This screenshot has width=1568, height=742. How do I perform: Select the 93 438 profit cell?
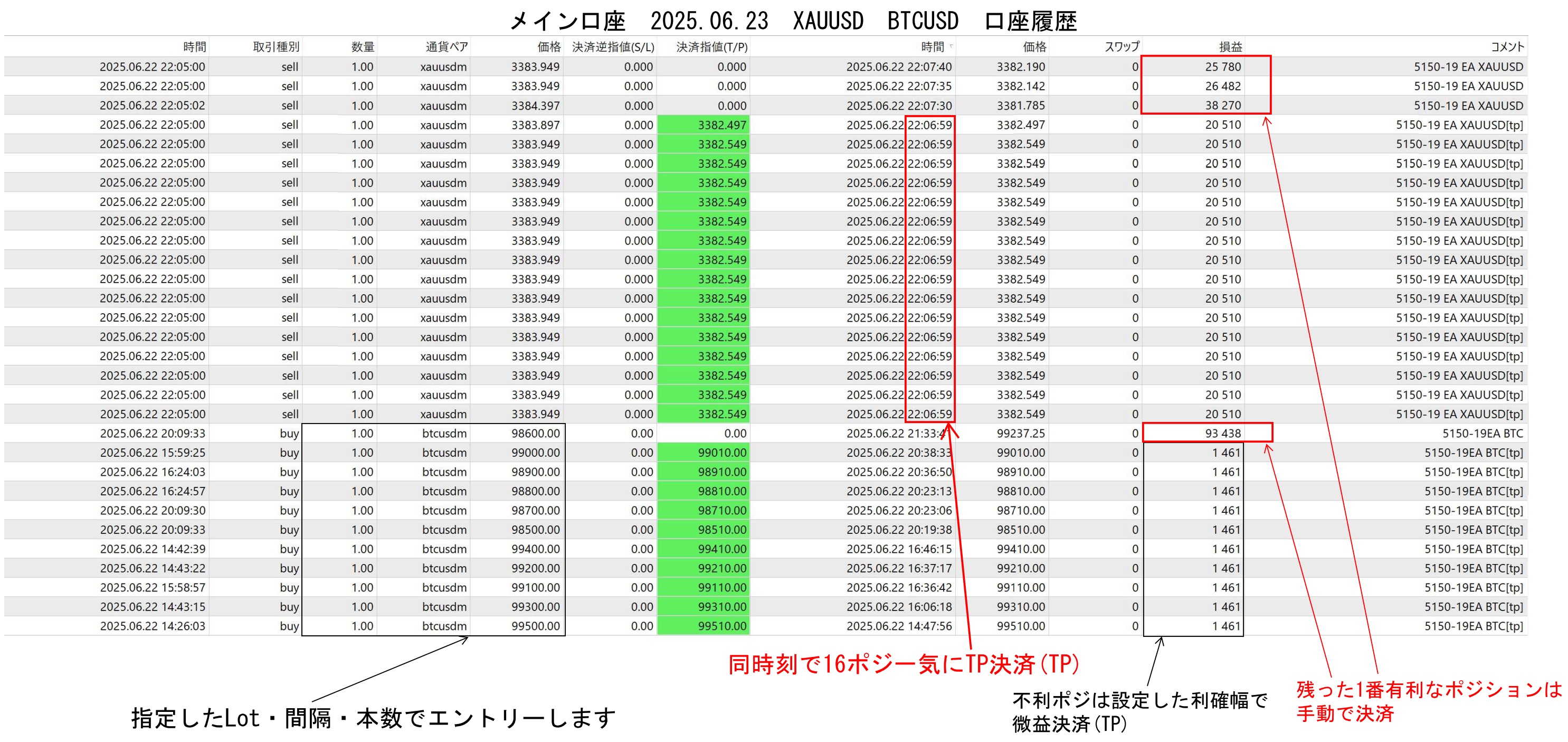[1222, 433]
